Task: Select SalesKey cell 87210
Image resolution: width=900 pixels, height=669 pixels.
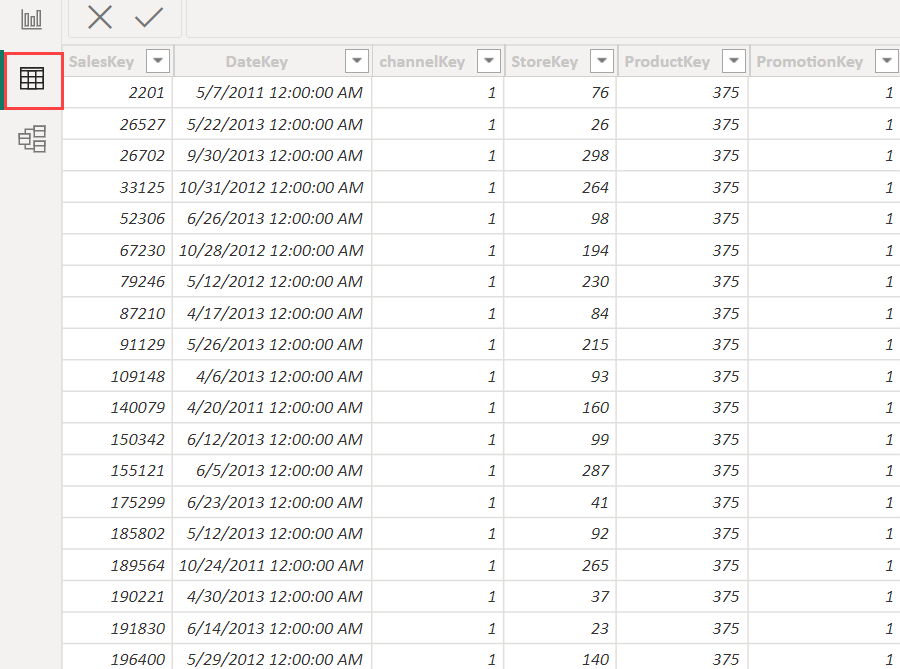Action: click(118, 313)
